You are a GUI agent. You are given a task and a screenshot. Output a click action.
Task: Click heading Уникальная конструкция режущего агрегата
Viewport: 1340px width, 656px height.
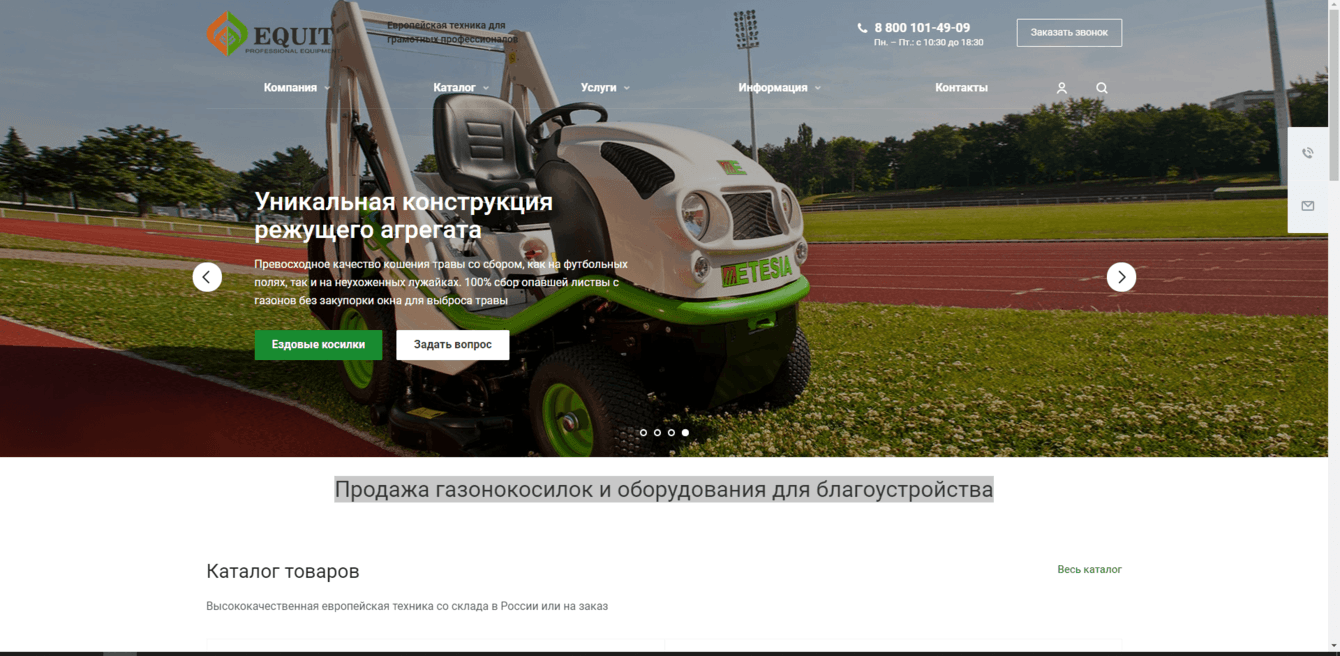403,216
